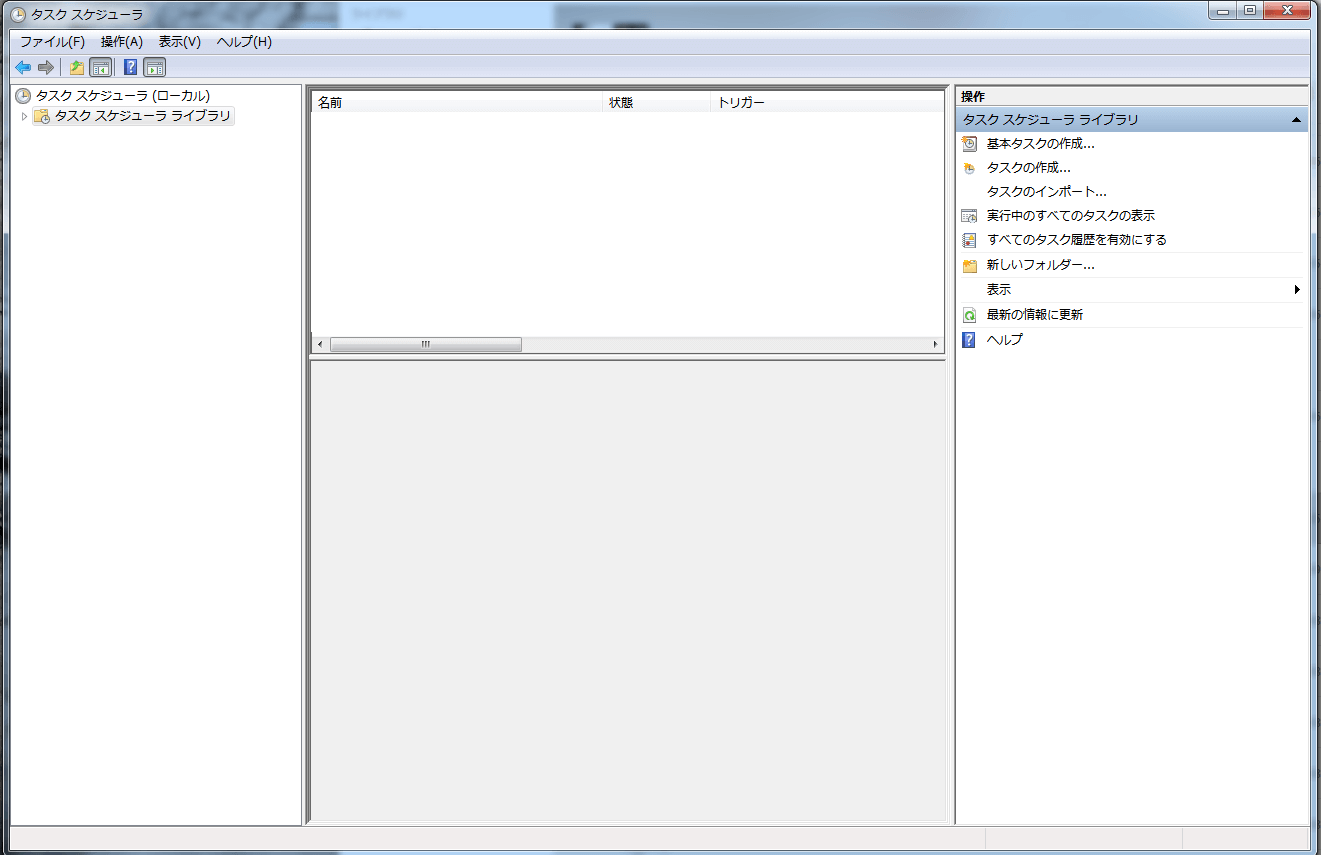Click 実行中のすべてのタスクの表示 action
The width and height of the screenshot is (1321, 855).
tap(1070, 216)
